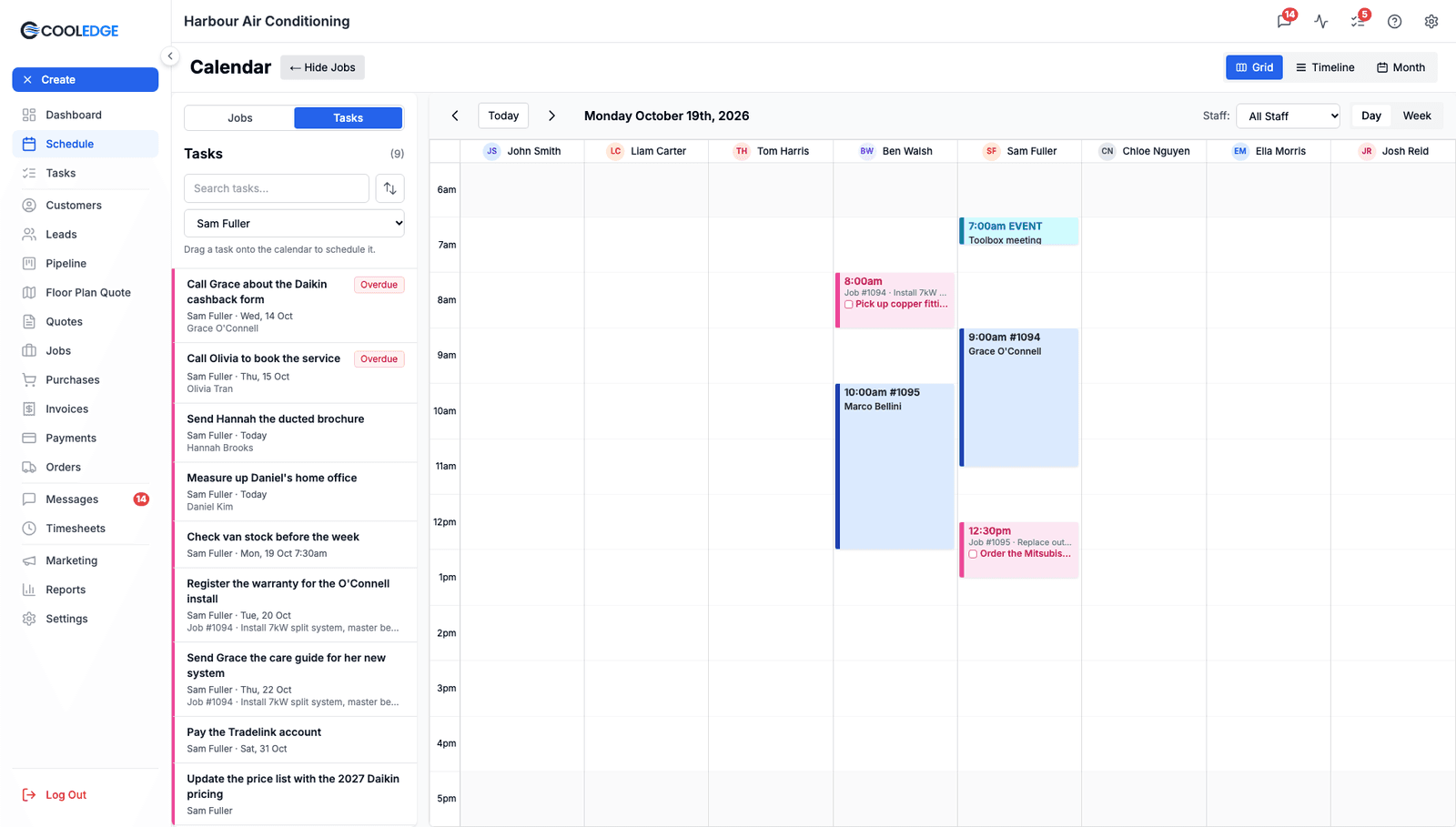Open the messages notification icon in header
This screenshot has width=1456, height=827.
click(x=1284, y=21)
